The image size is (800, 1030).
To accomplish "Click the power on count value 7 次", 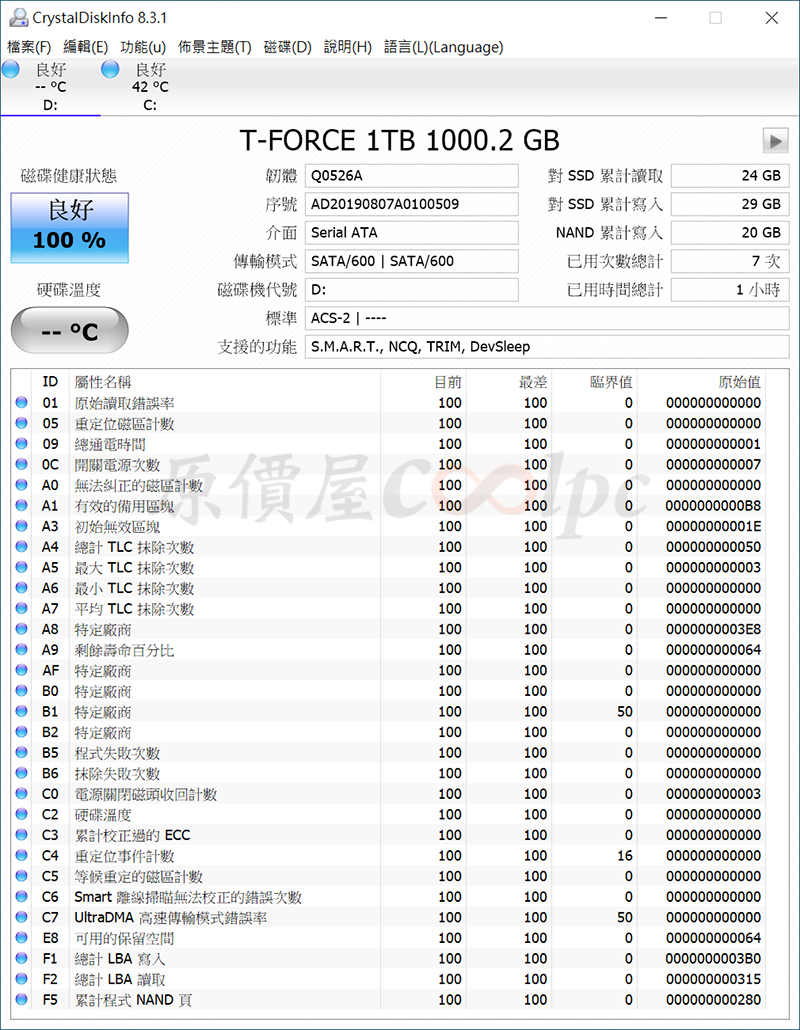I will pos(730,261).
